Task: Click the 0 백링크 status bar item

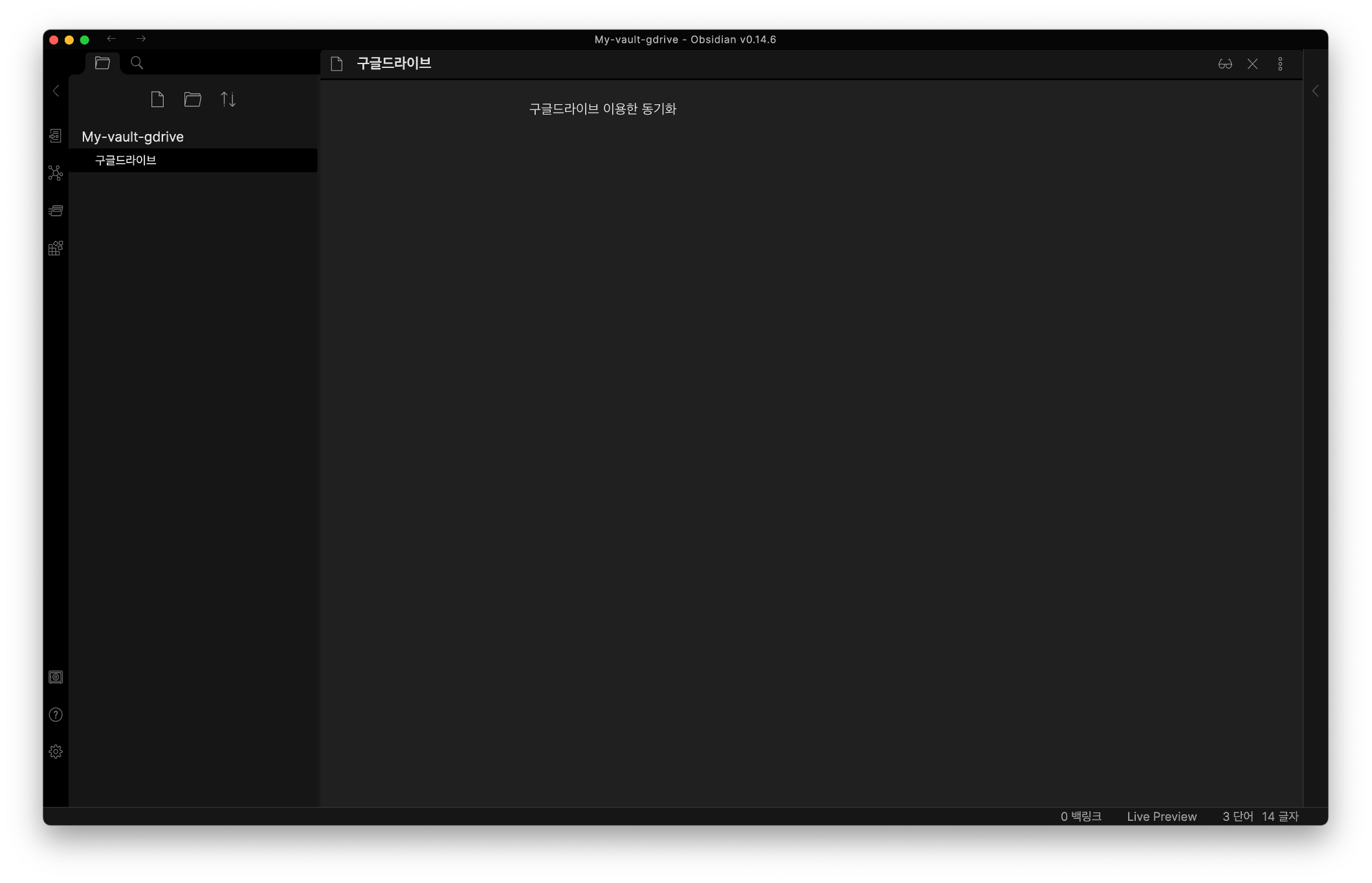Action: click(1081, 816)
